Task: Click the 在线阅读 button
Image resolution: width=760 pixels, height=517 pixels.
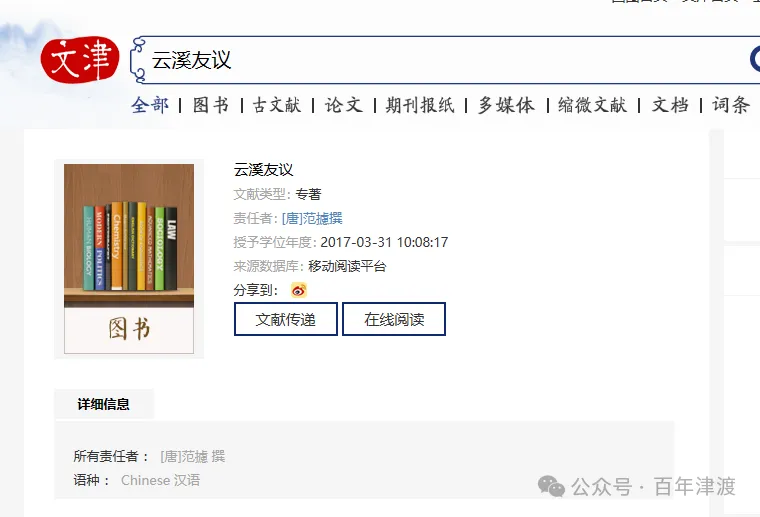Action: tap(394, 319)
